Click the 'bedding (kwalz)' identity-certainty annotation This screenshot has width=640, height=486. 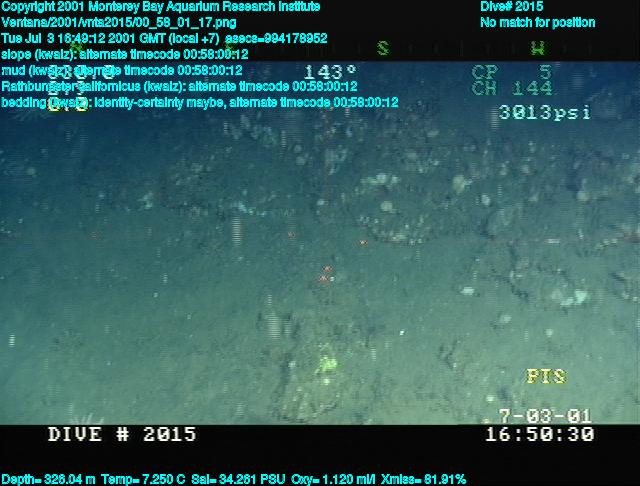pos(200,102)
